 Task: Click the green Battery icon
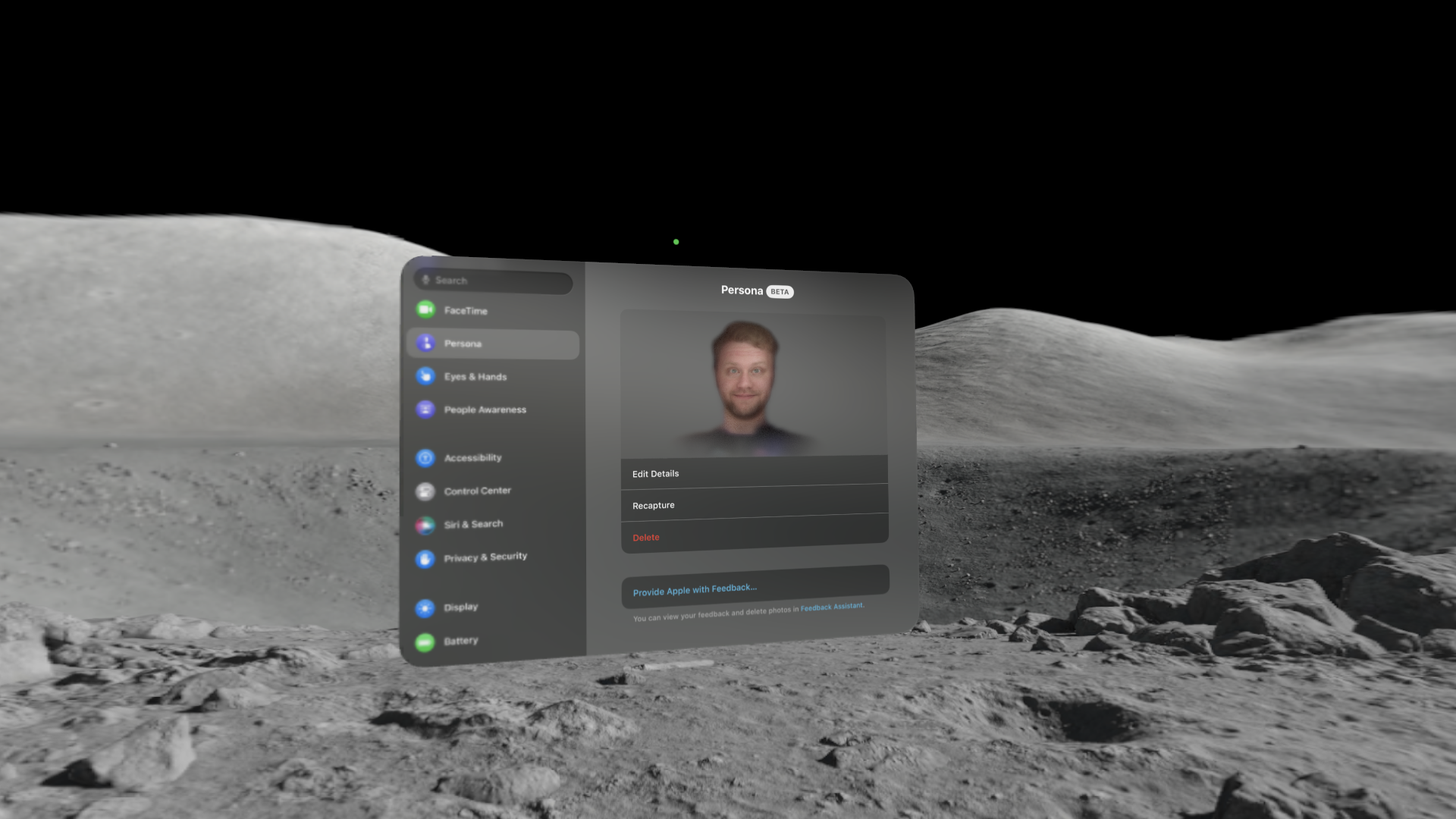click(425, 642)
